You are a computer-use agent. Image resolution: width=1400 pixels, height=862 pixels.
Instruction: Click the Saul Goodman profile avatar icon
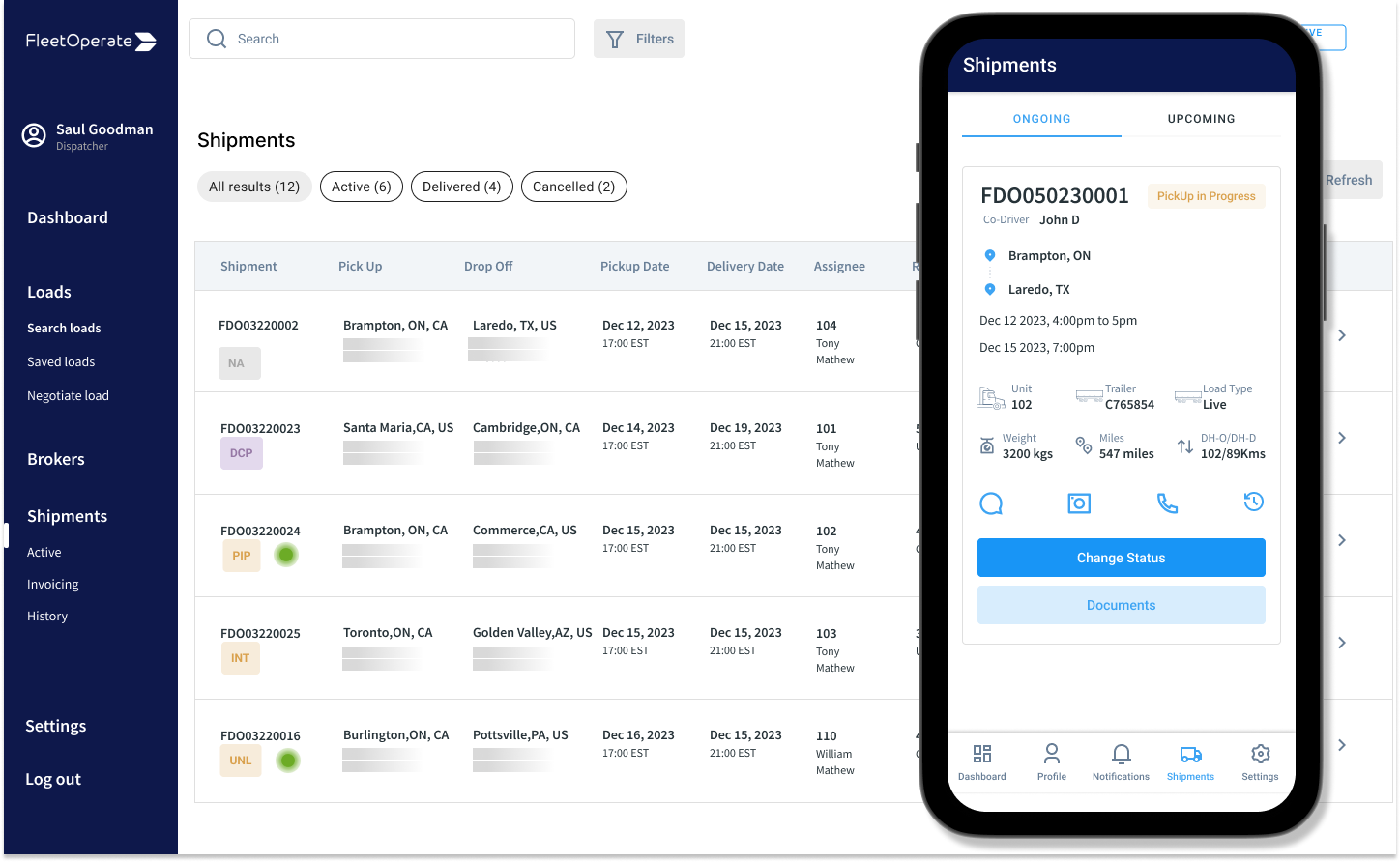34,136
